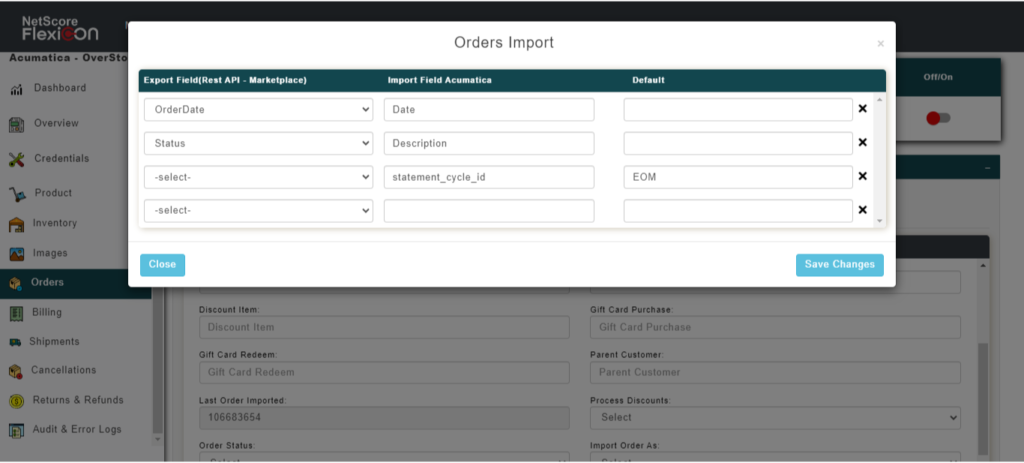The image size is (1024, 463).
Task: Dismiss the Orders Import dialog with X
Action: (880, 44)
